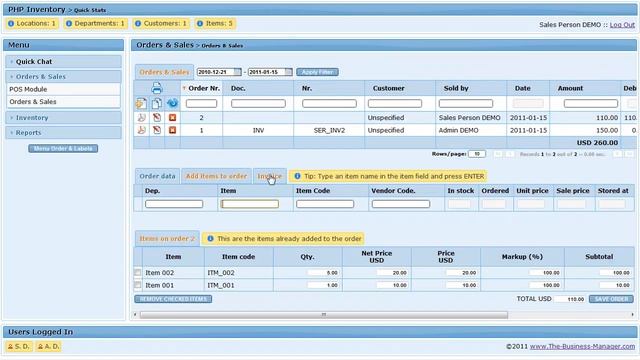This screenshot has height=360, width=640.
Task: Click the Qty. field for Item 002
Action: [x=323, y=273]
